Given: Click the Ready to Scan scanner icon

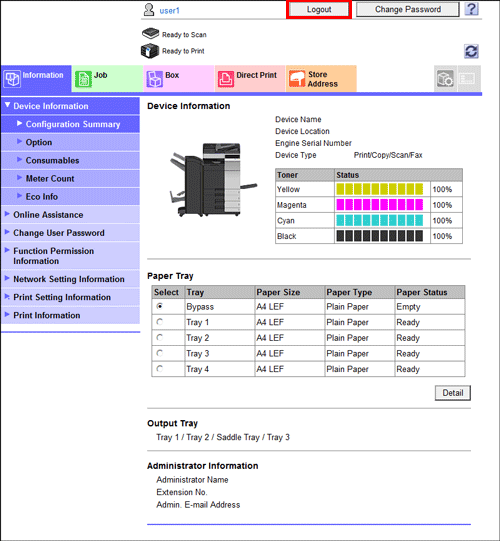Looking at the screenshot, I should (x=150, y=33).
